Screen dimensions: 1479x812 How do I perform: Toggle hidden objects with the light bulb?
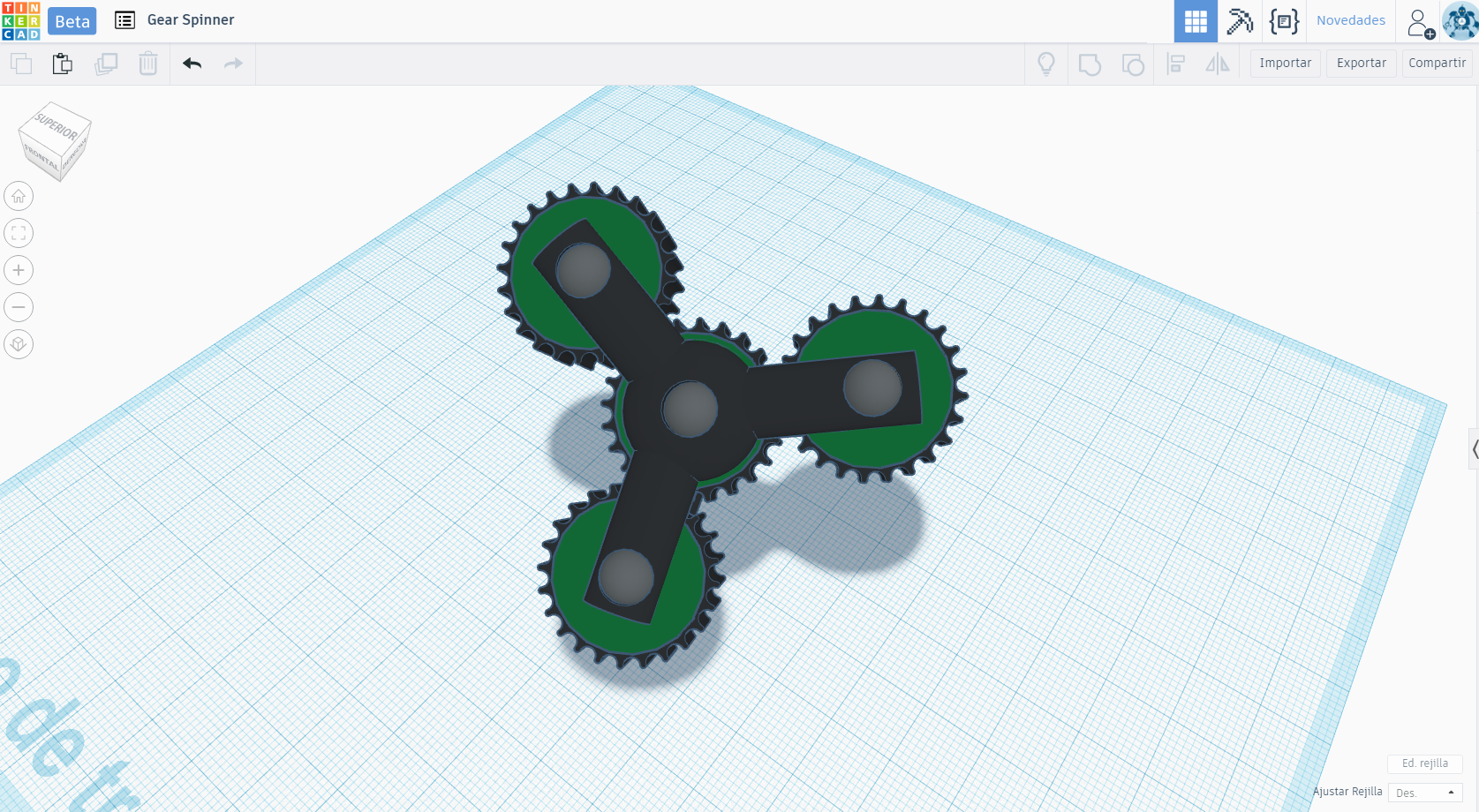(x=1046, y=64)
